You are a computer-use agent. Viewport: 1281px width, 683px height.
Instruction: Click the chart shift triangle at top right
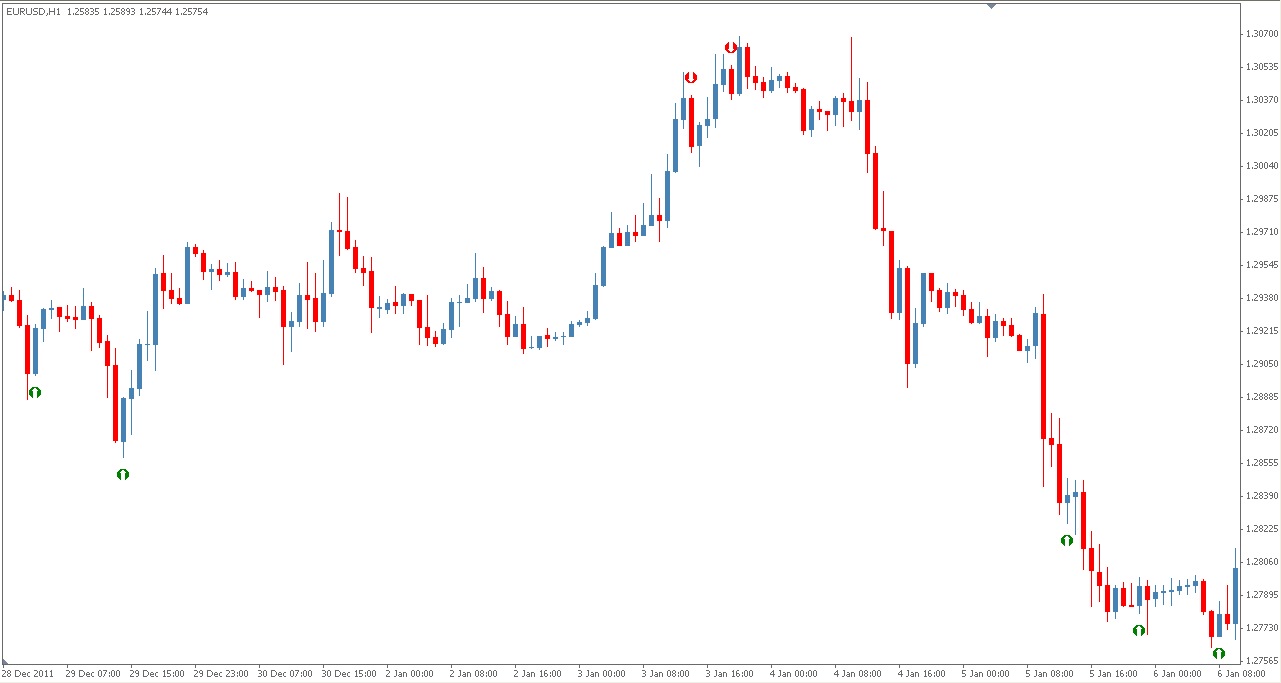[991, 7]
